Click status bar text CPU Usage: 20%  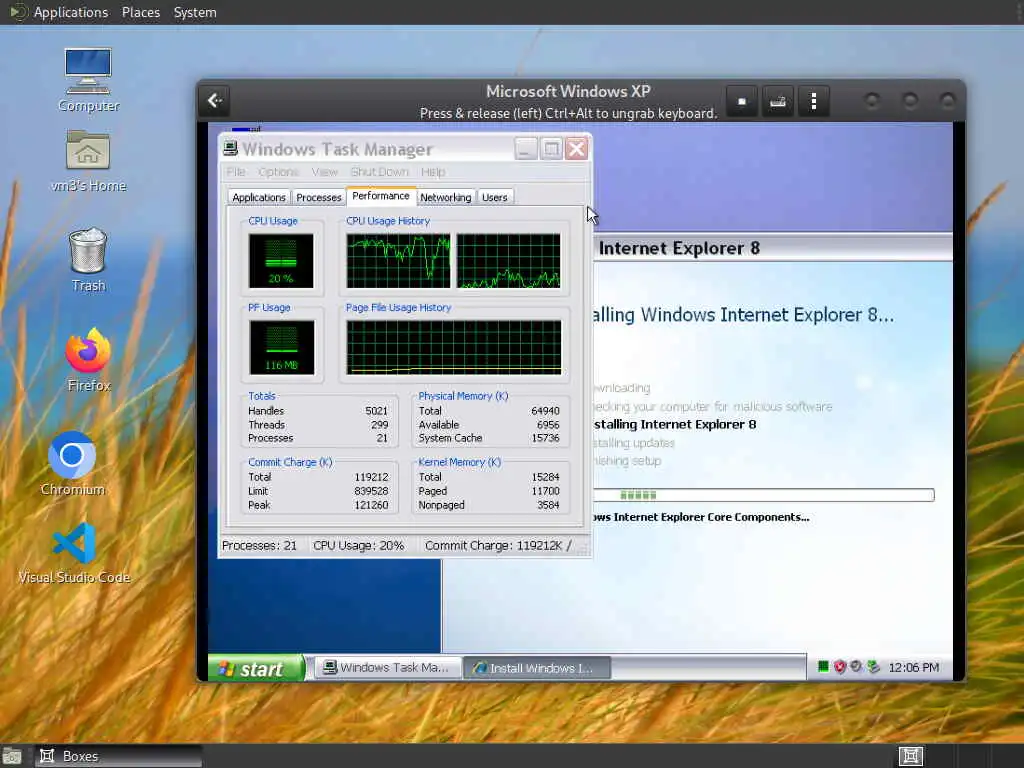tap(359, 545)
